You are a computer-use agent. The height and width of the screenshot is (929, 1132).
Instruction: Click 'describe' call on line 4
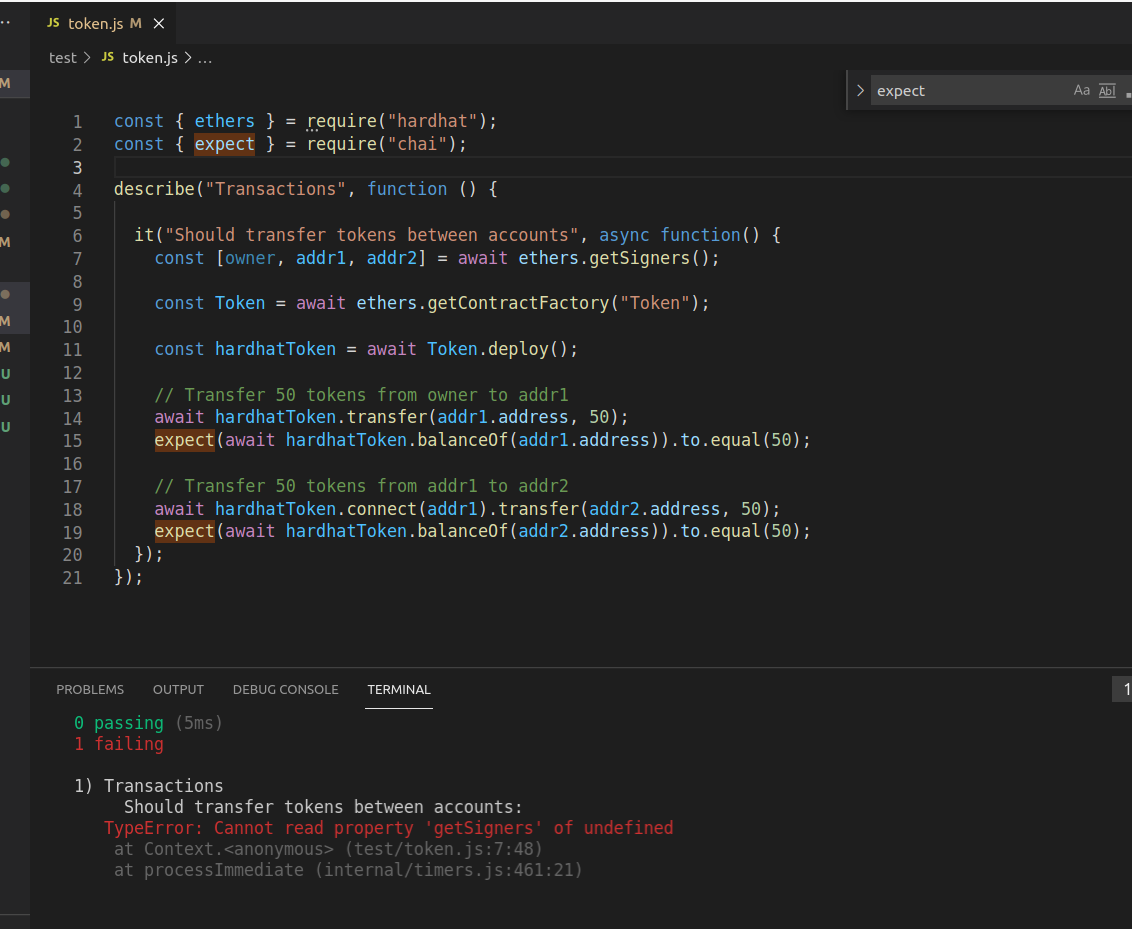154,189
